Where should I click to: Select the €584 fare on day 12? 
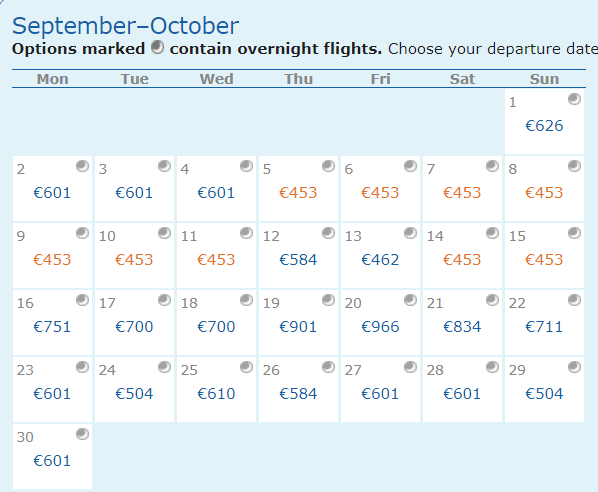click(298, 260)
